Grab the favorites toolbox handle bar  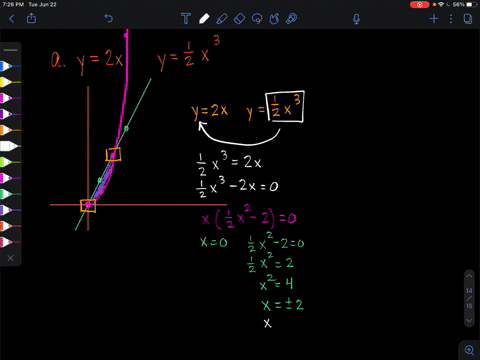pyautogui.click(x=11, y=50)
